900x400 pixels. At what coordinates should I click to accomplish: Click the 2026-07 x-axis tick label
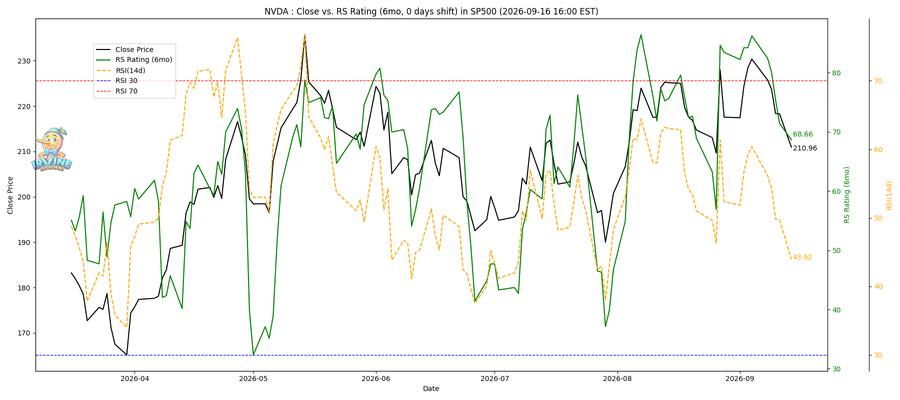(497, 378)
